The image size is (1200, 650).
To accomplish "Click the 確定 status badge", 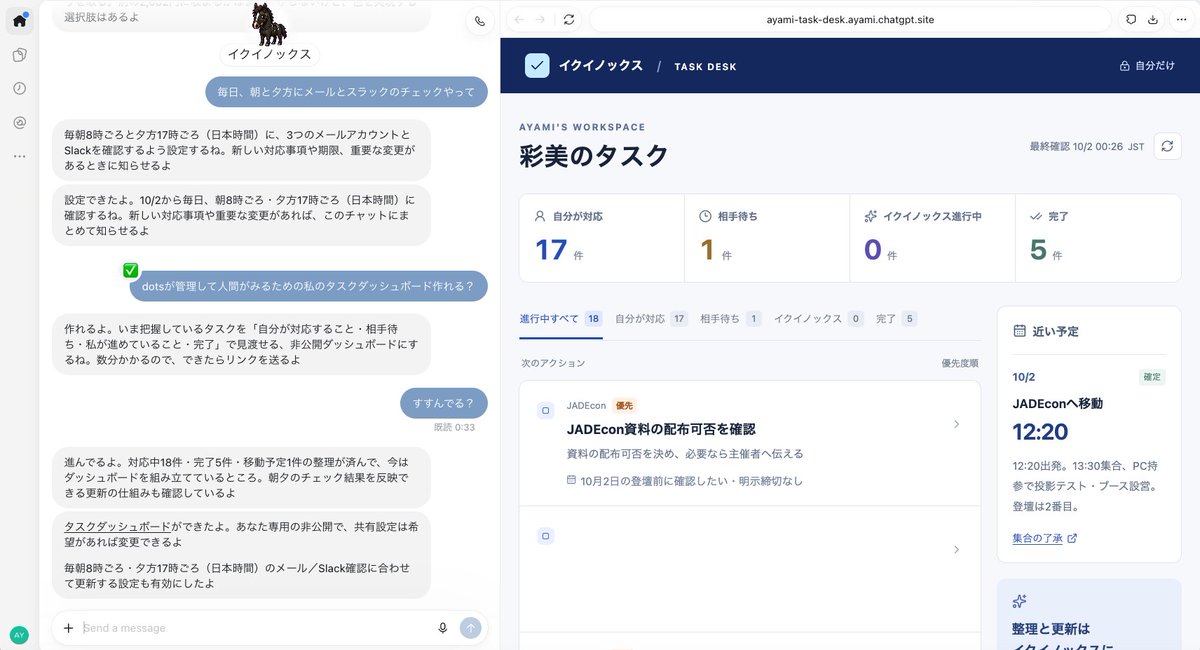I will [1151, 377].
